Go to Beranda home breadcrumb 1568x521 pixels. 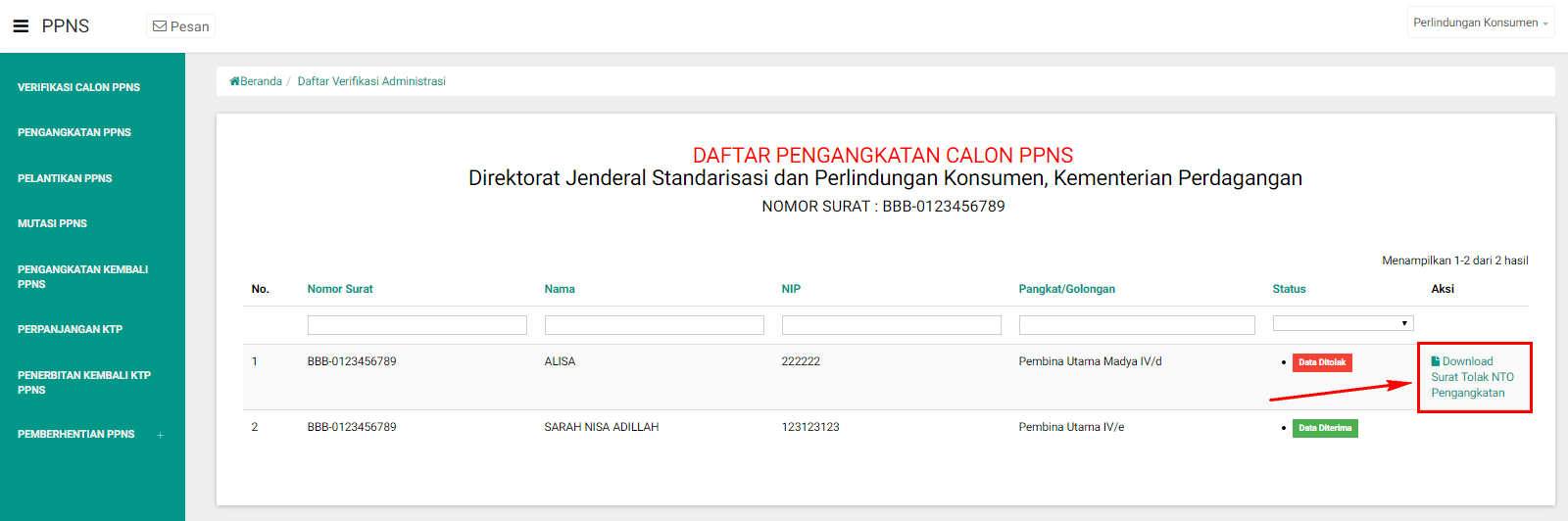tap(256, 81)
